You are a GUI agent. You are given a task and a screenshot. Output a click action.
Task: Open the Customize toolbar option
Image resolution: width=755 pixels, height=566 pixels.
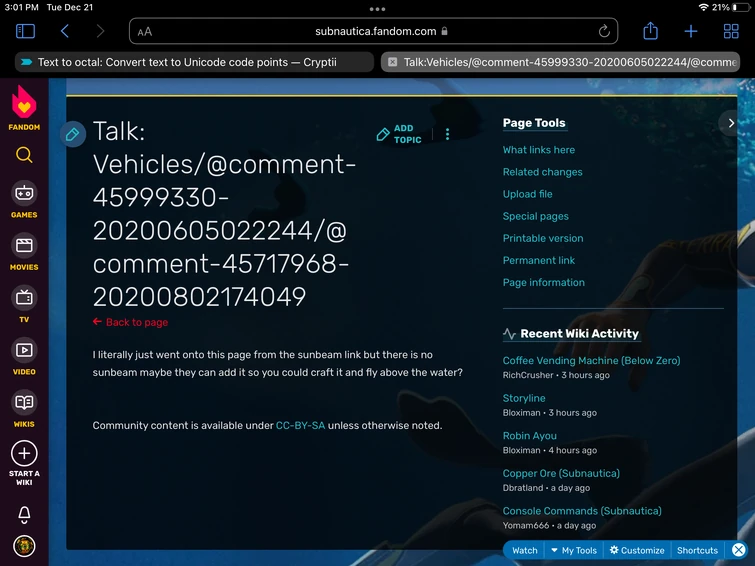pos(637,550)
